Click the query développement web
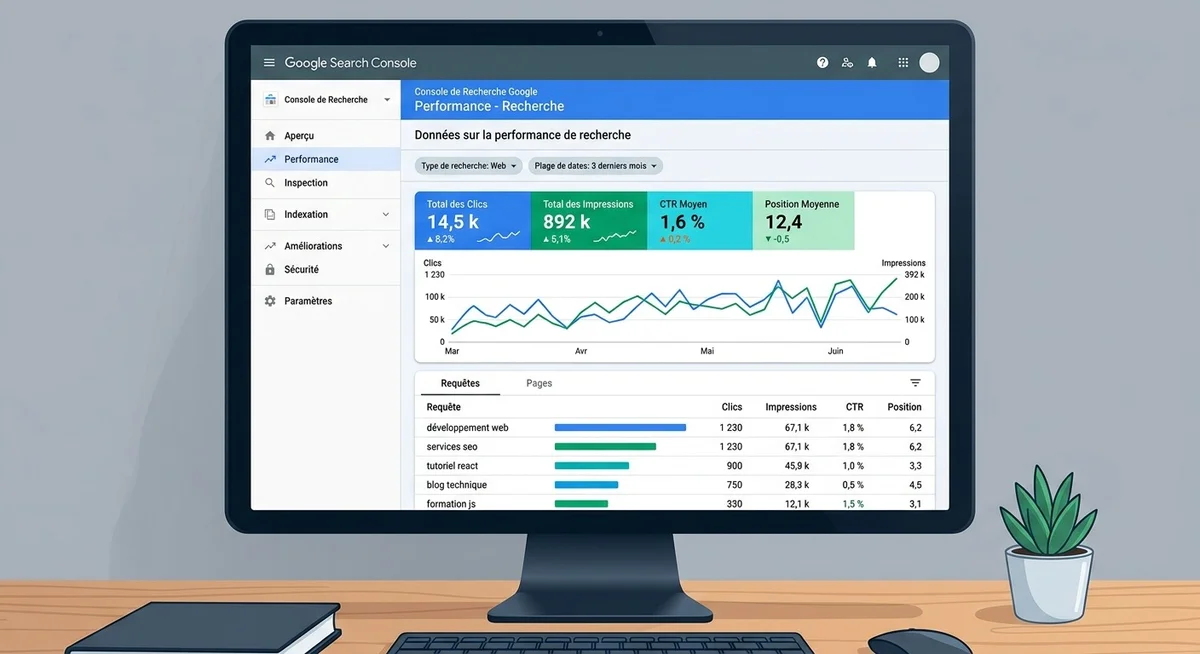This screenshot has width=1200, height=654. pos(466,427)
